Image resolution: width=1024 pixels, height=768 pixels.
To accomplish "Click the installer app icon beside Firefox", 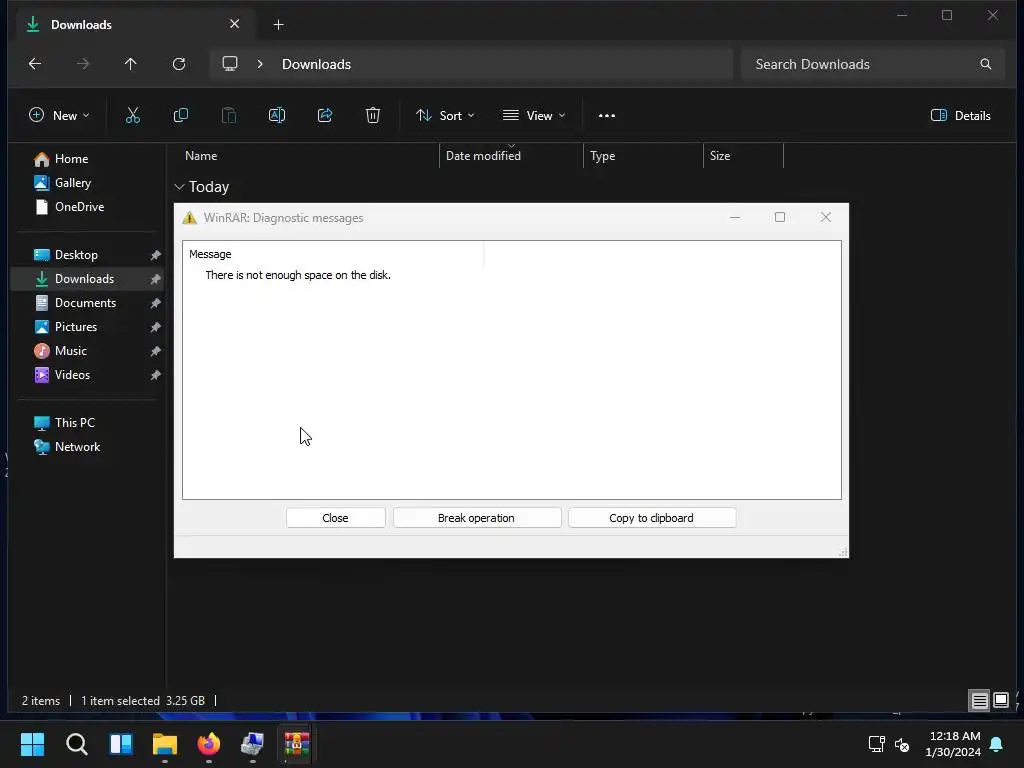I will pos(253,744).
